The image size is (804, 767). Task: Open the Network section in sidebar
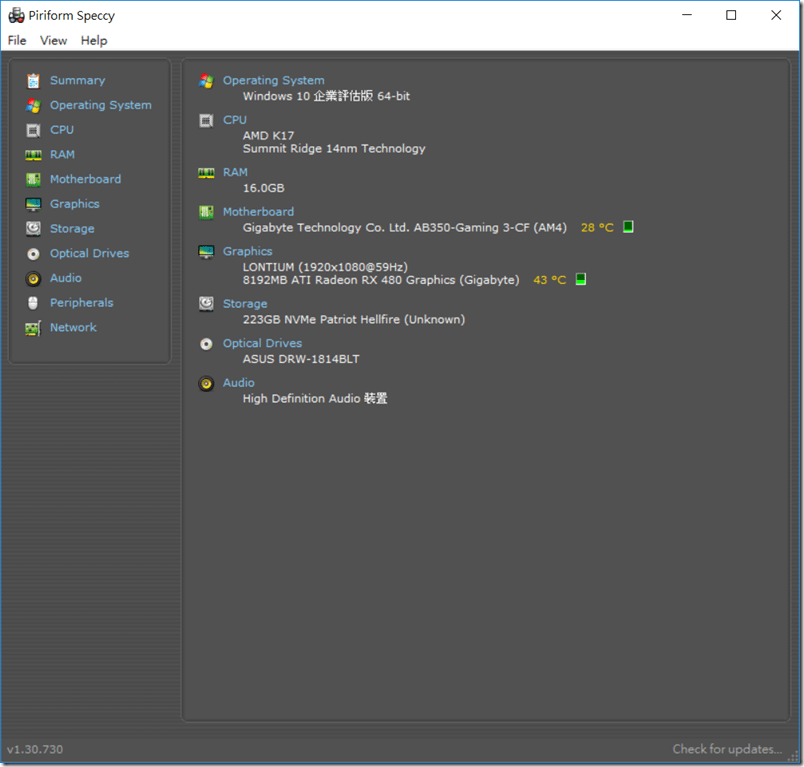(73, 327)
